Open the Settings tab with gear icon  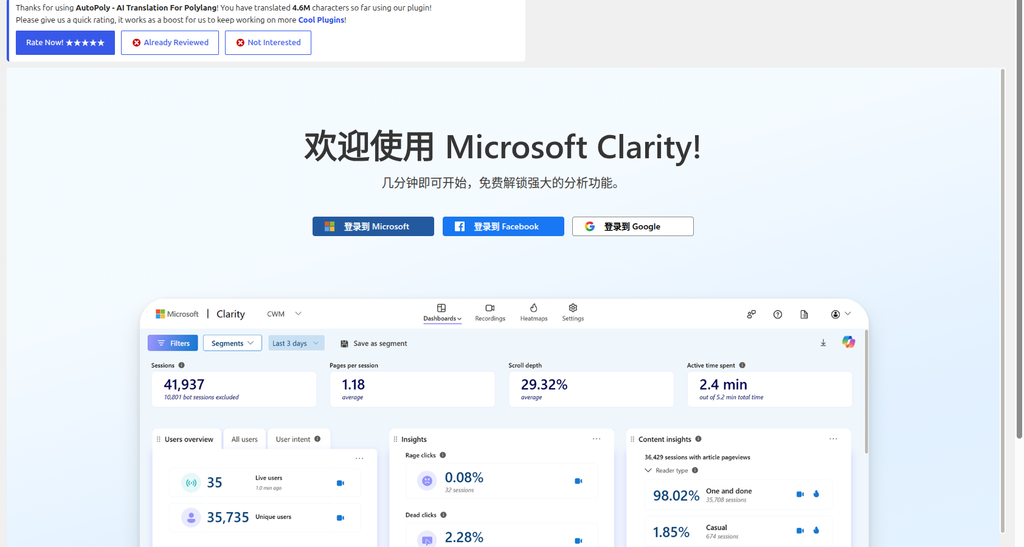tap(573, 313)
